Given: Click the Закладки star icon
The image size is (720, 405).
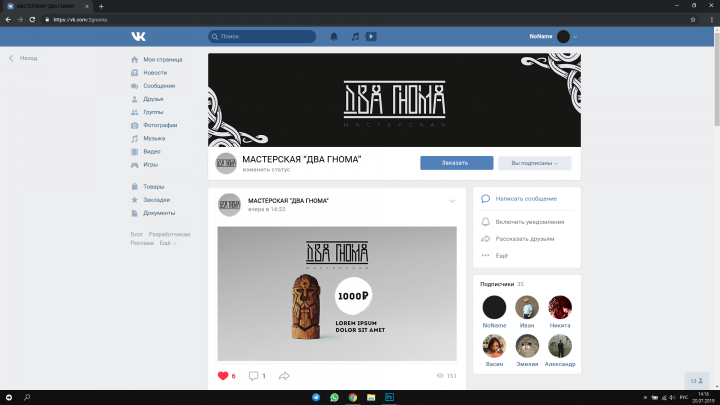Looking at the screenshot, I should [x=135, y=200].
